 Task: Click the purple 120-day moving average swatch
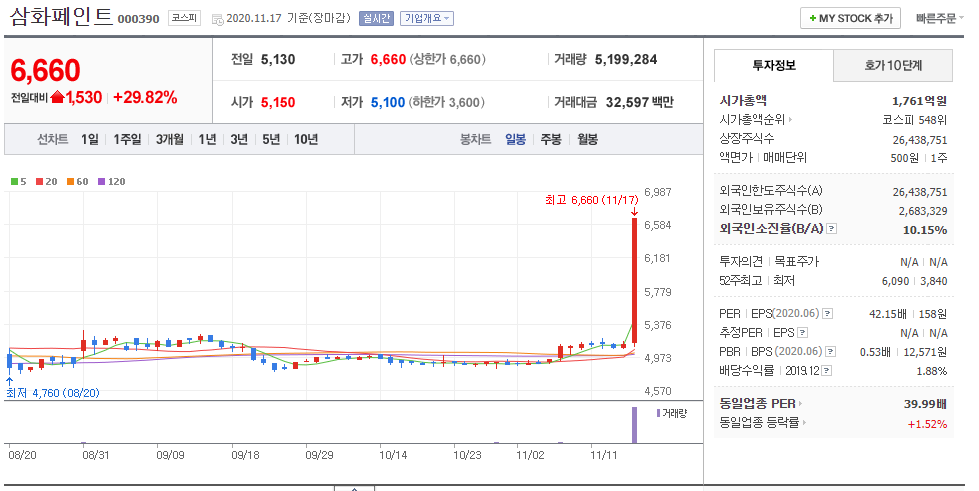102,182
